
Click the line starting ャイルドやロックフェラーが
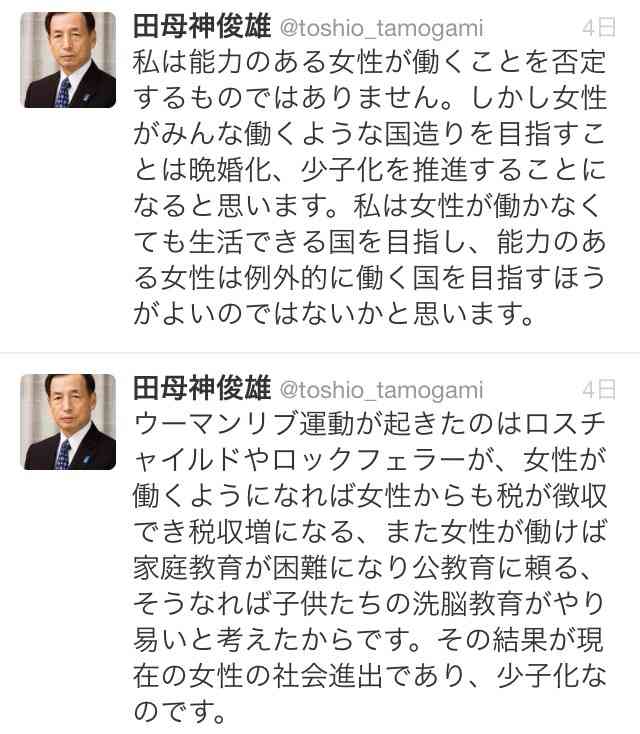pyautogui.click(x=370, y=460)
